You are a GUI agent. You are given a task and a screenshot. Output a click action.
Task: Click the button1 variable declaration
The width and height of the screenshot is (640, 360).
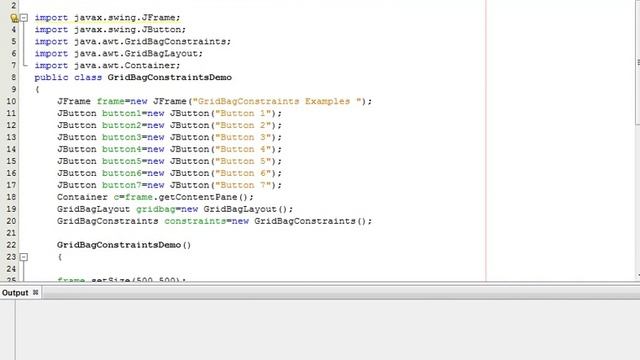click(x=121, y=113)
